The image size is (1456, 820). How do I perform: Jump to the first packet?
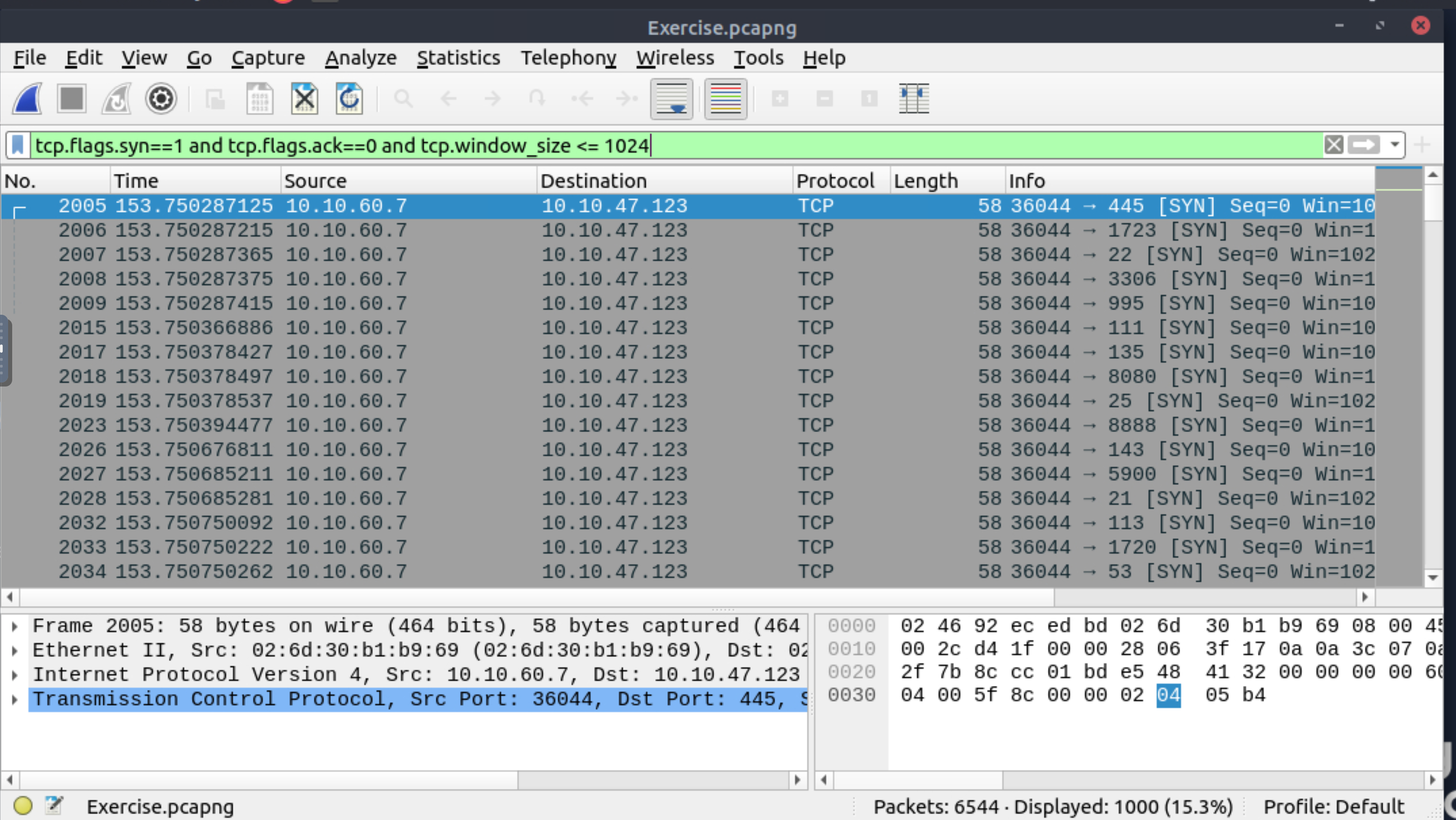[x=581, y=99]
